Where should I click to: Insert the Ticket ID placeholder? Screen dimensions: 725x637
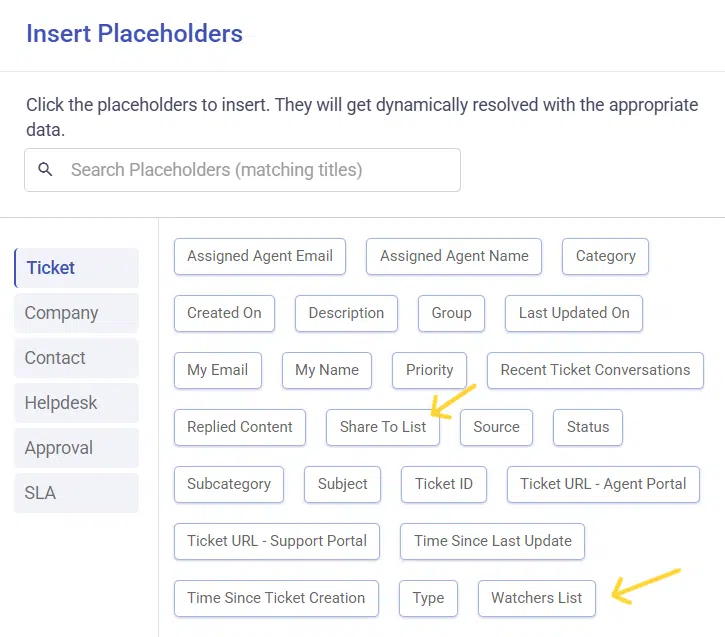click(444, 484)
